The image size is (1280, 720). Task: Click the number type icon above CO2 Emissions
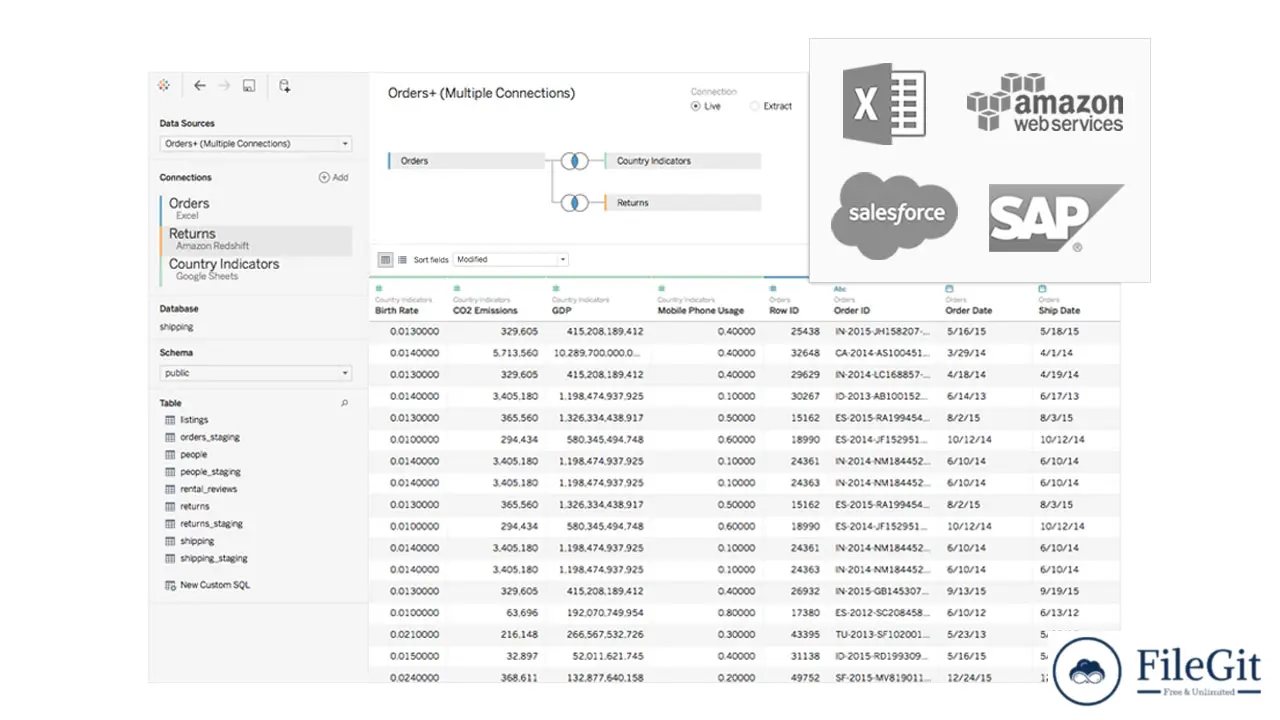(456, 288)
